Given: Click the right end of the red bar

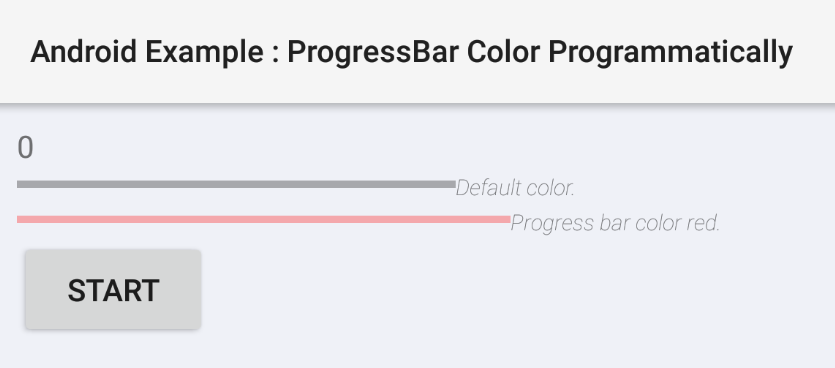Looking at the screenshot, I should [506, 219].
